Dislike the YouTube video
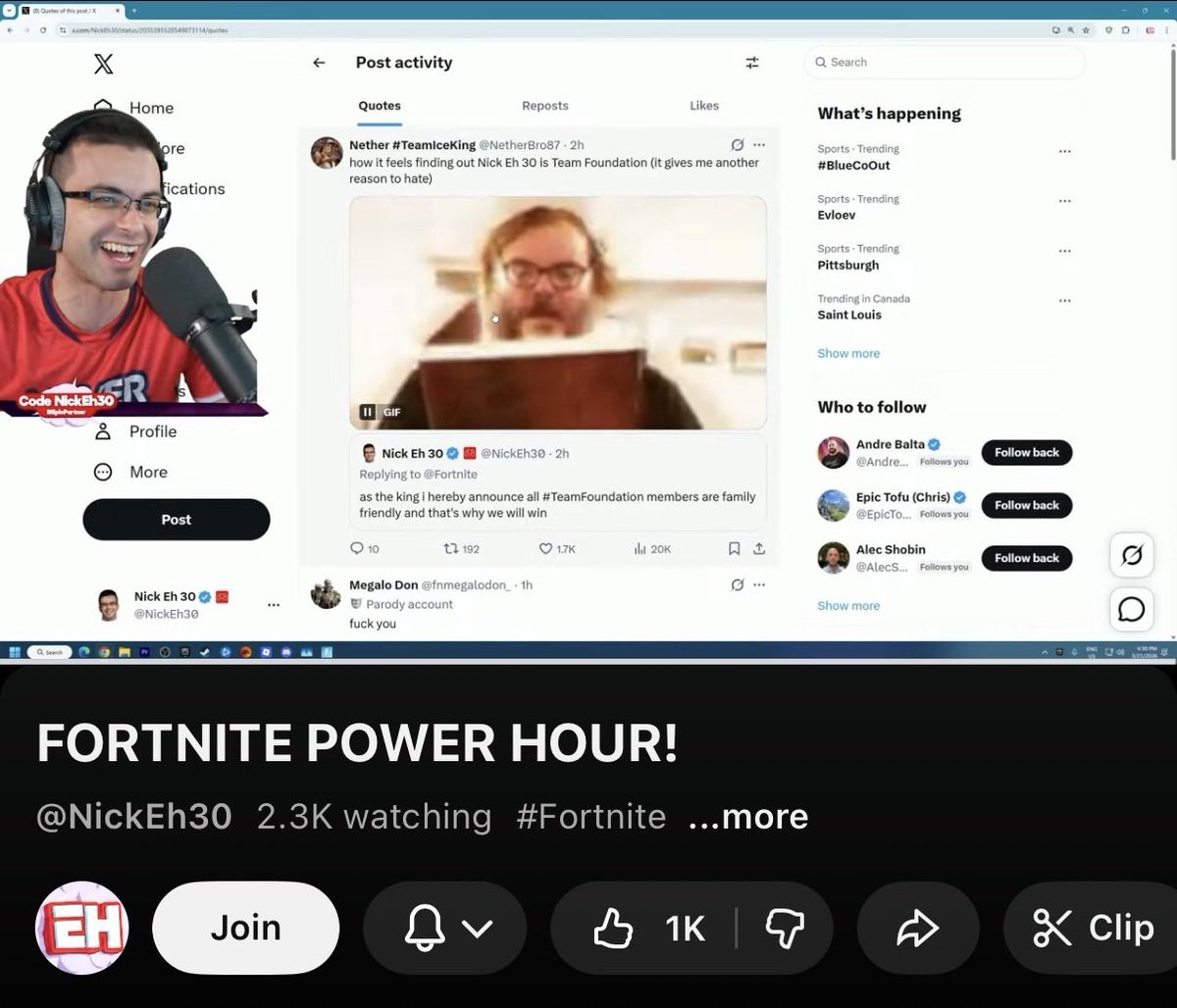 (784, 927)
